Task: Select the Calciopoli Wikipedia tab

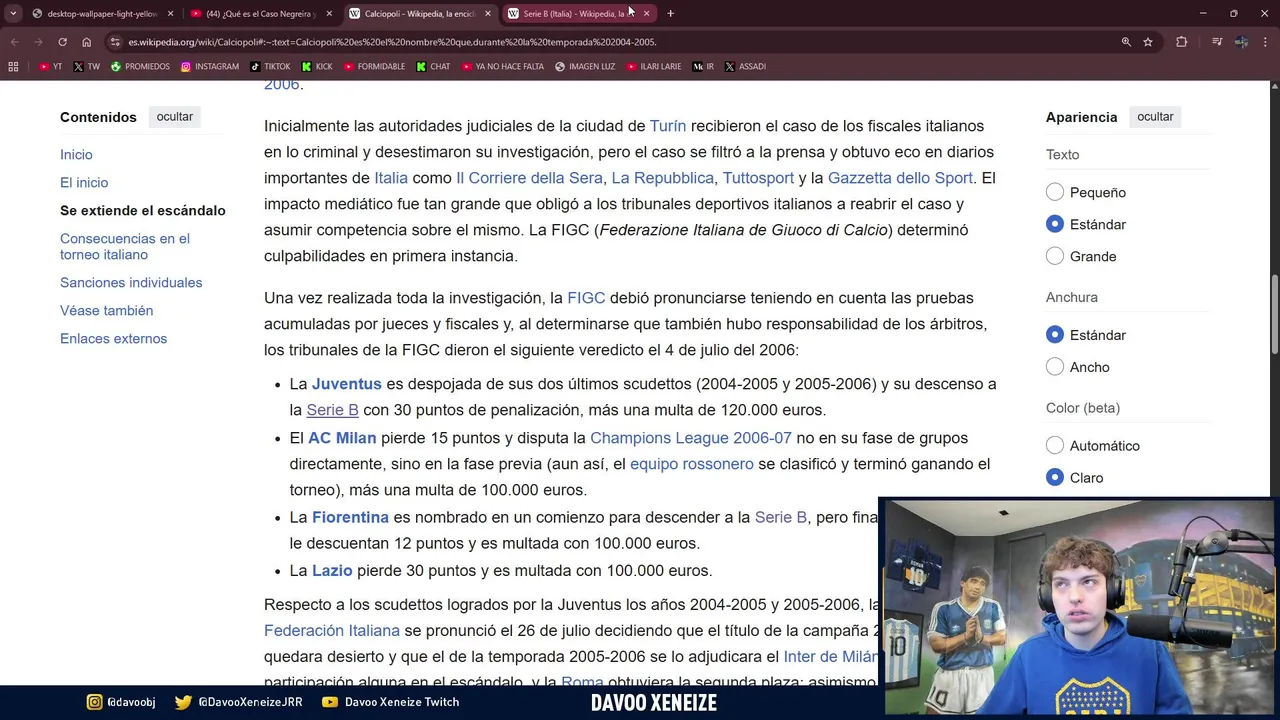Action: [419, 14]
